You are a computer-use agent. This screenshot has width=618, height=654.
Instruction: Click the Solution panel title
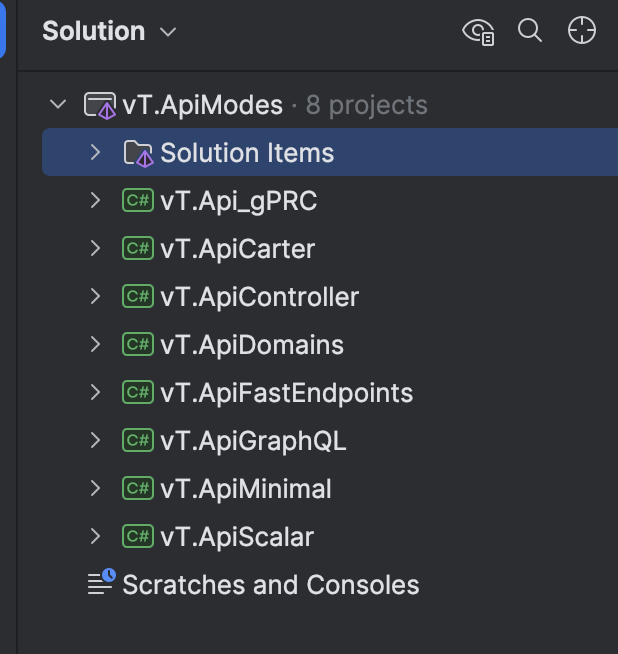coord(93,31)
